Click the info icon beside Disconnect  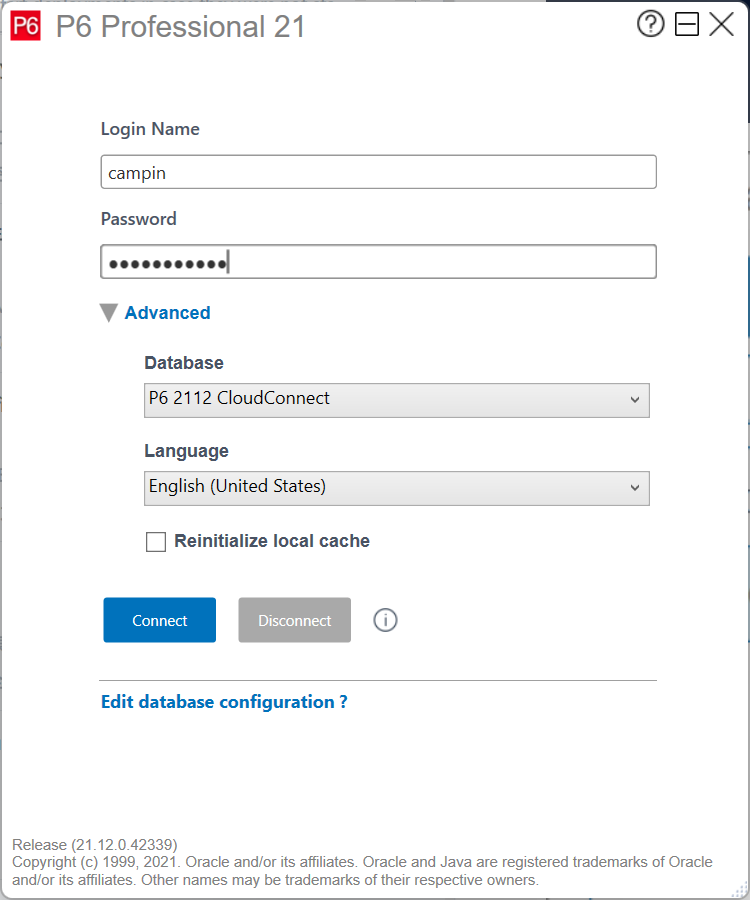(385, 620)
